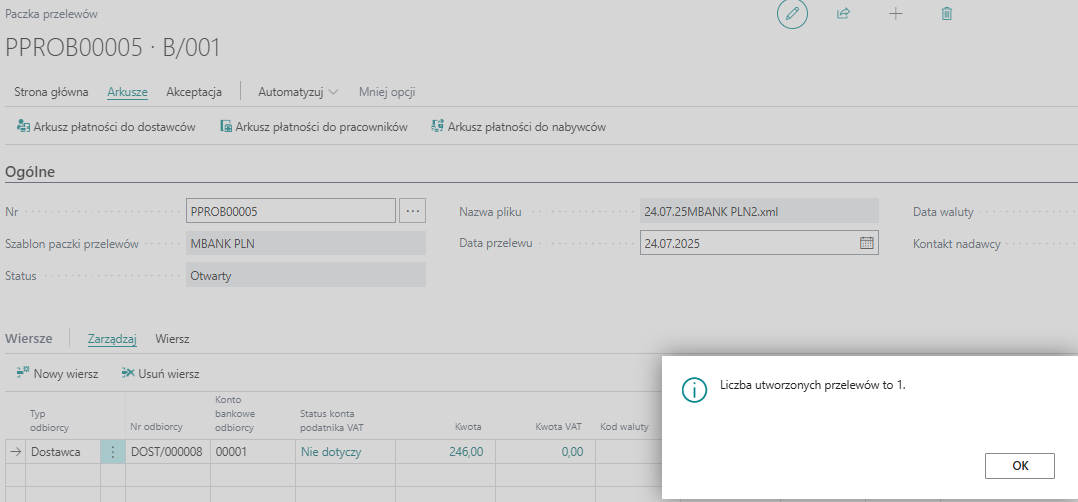Click Nazwa pliku field 24.07.25MBANK PLN2.xml
This screenshot has width=1078, height=502.
click(759, 211)
